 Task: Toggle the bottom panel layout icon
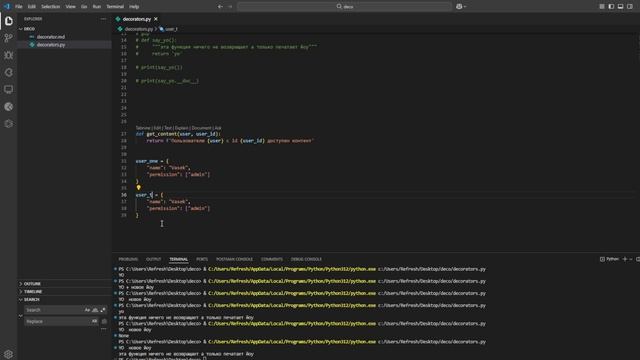click(x=620, y=7)
